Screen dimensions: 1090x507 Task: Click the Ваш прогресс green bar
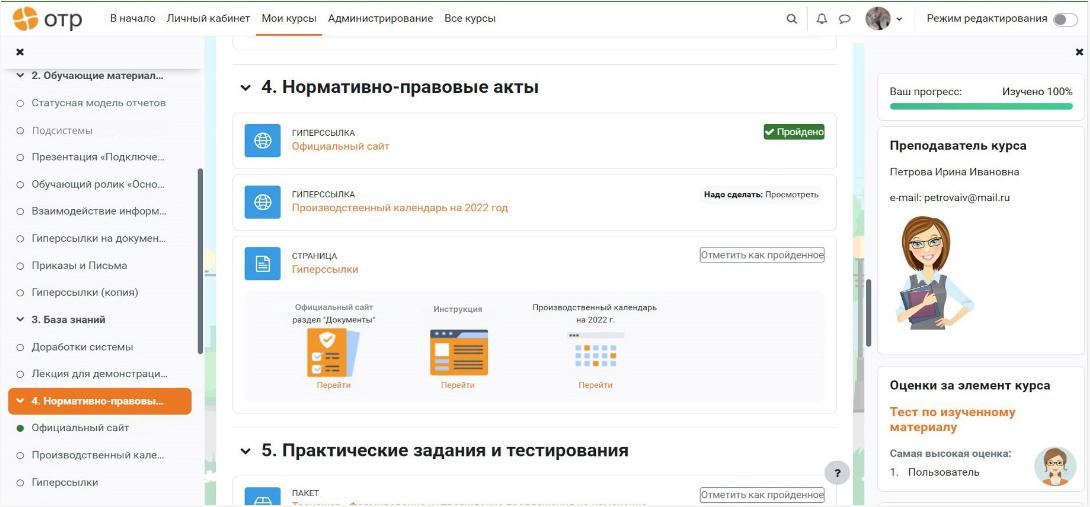[x=981, y=106]
